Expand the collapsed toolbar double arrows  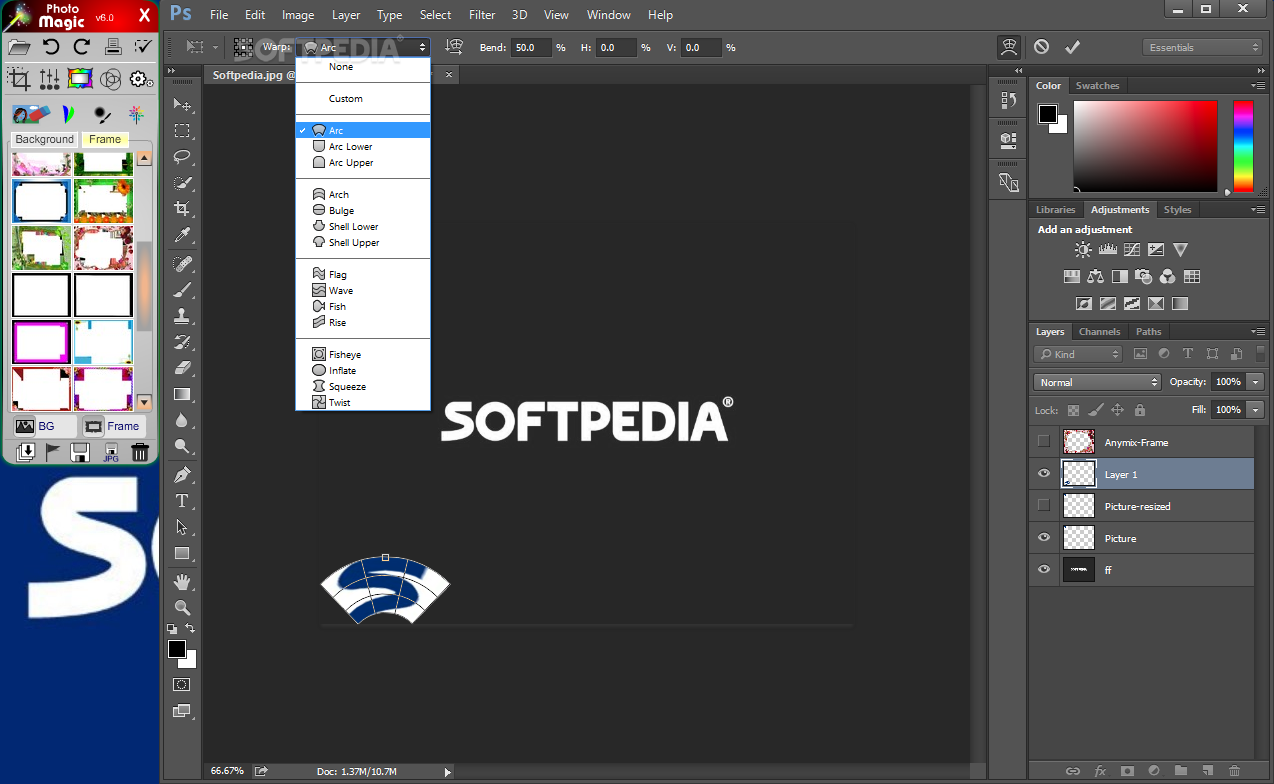(171, 72)
